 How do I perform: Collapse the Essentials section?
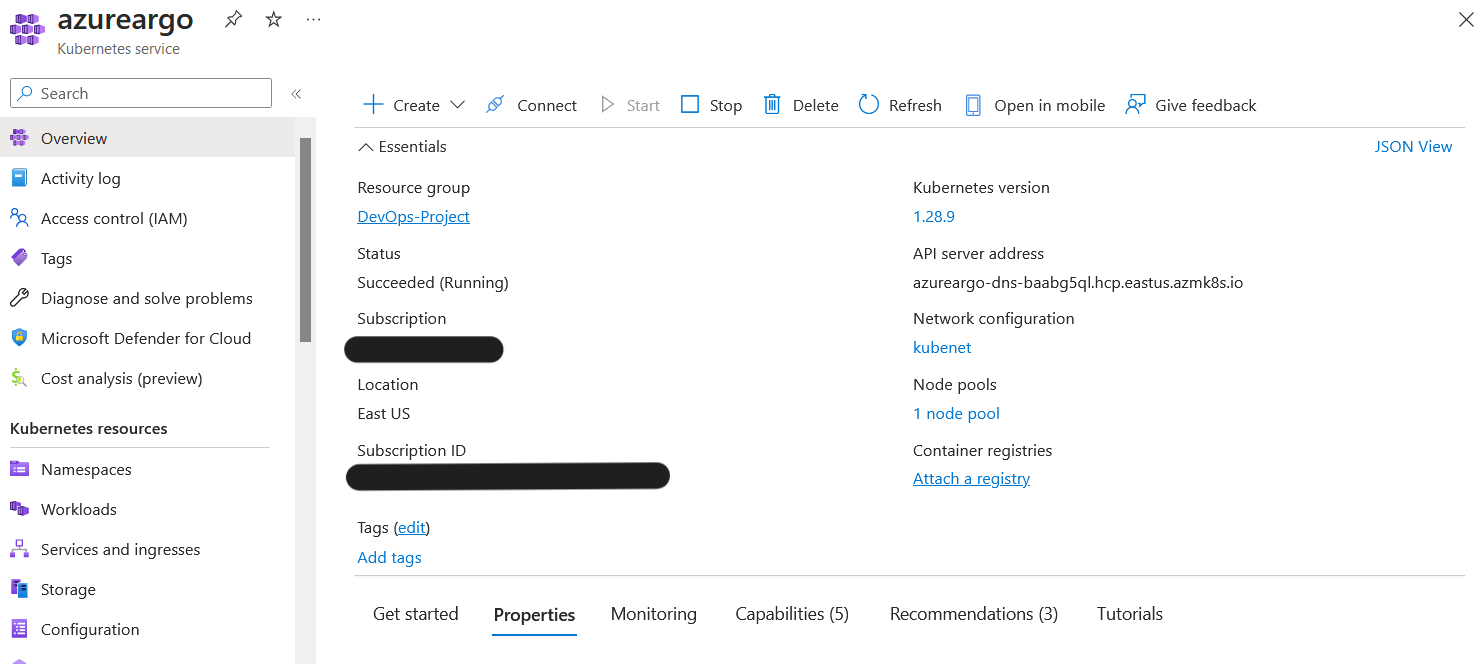366,146
